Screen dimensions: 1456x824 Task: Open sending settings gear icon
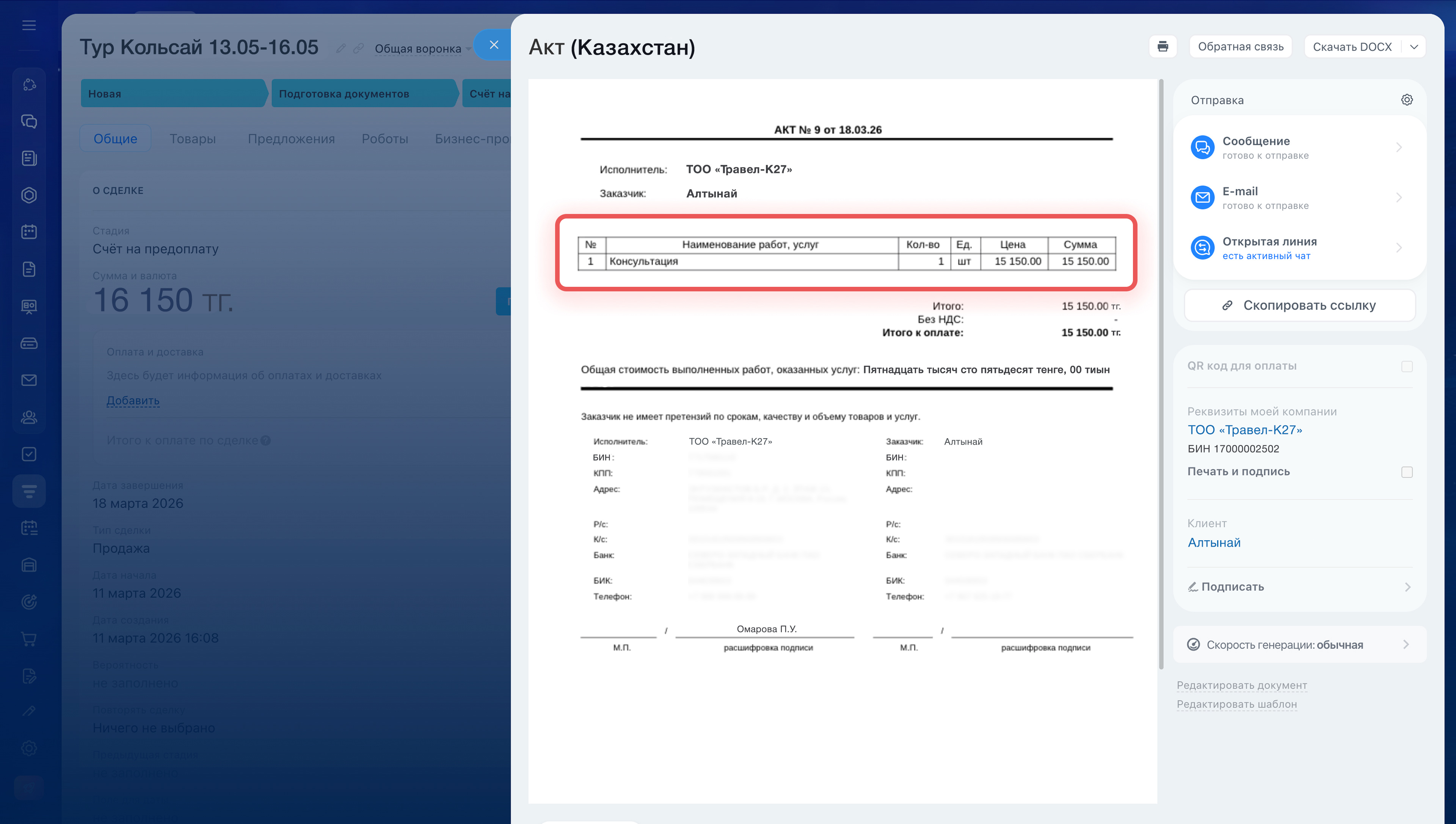point(1406,100)
